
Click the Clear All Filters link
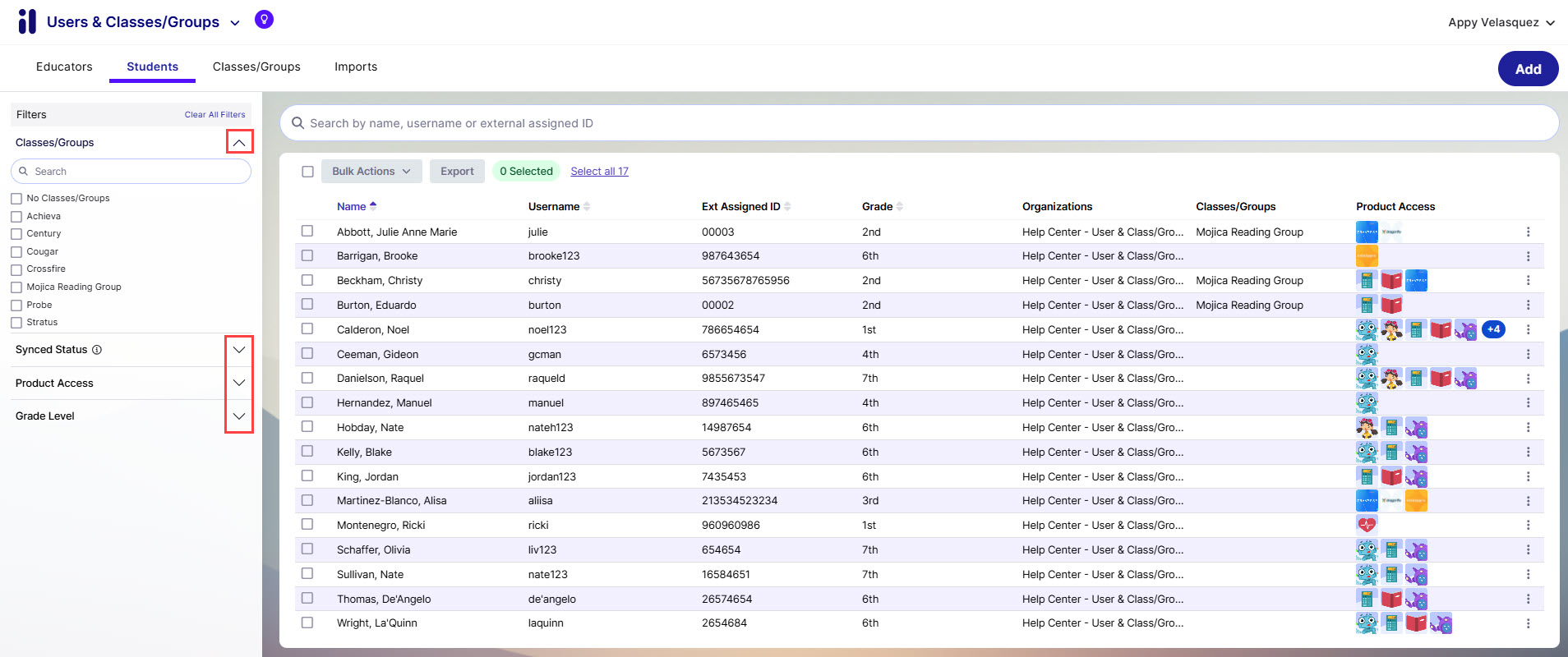[214, 115]
